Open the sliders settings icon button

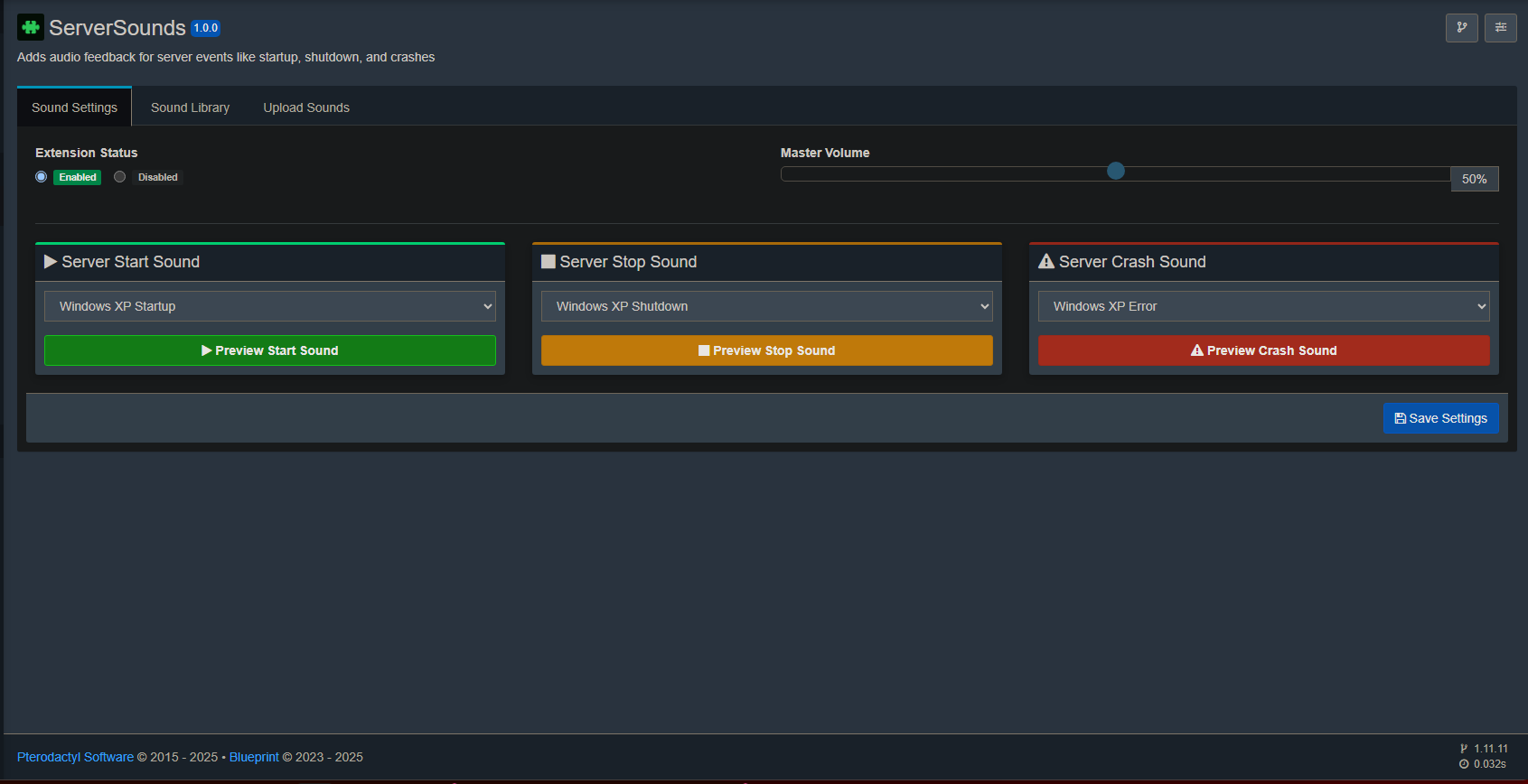[1501, 27]
